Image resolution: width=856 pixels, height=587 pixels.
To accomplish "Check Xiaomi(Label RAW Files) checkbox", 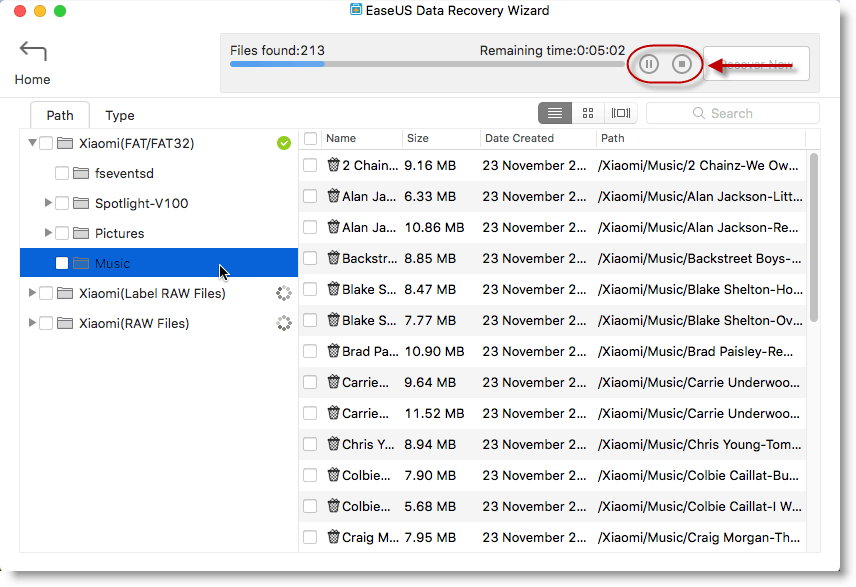I will (x=46, y=293).
